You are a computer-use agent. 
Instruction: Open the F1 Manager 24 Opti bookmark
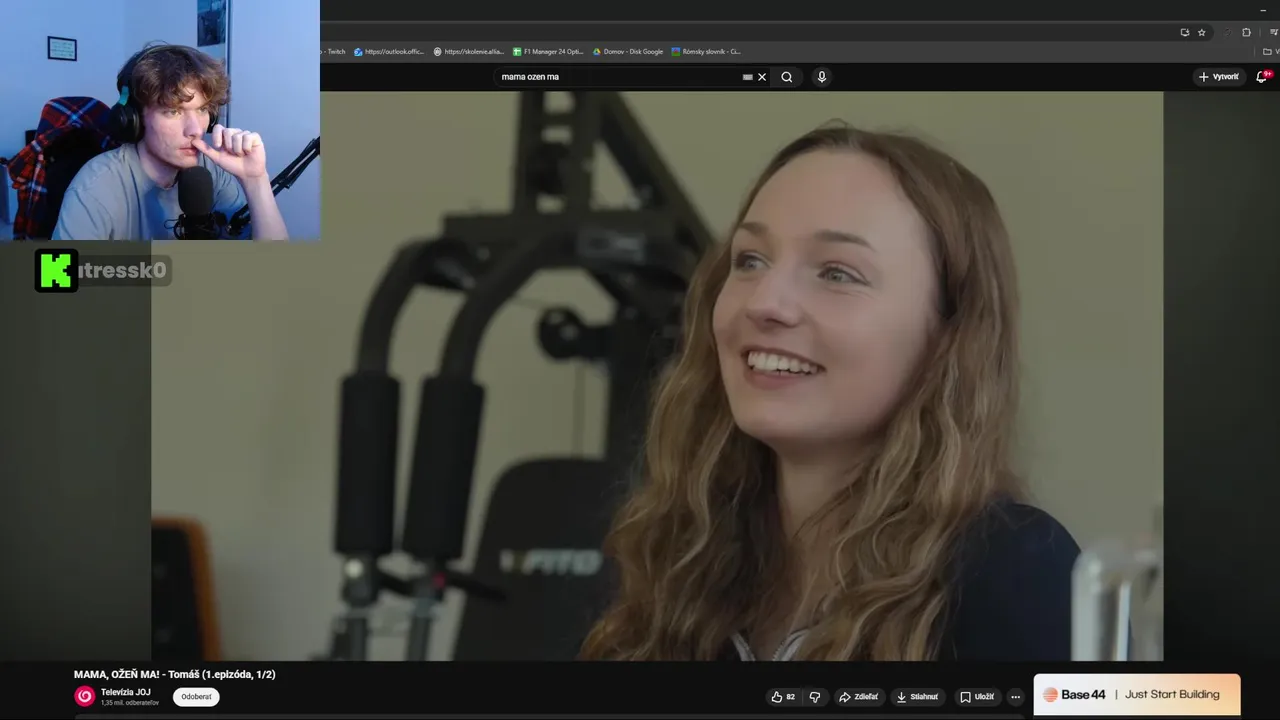pos(548,51)
